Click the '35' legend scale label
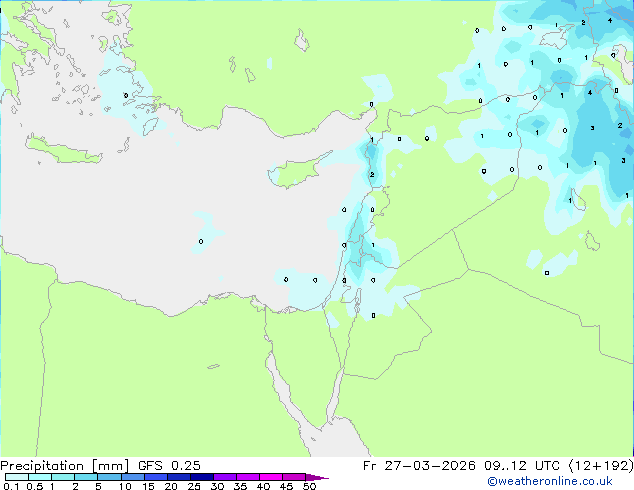 click(240, 486)
